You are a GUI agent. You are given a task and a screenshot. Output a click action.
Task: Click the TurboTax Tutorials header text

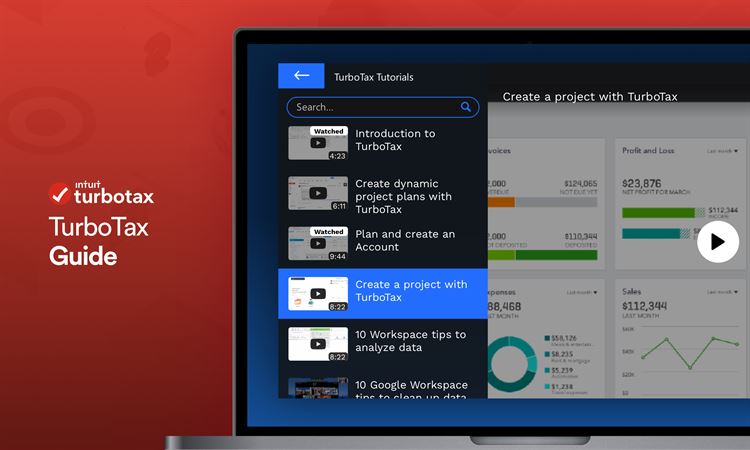[374, 77]
